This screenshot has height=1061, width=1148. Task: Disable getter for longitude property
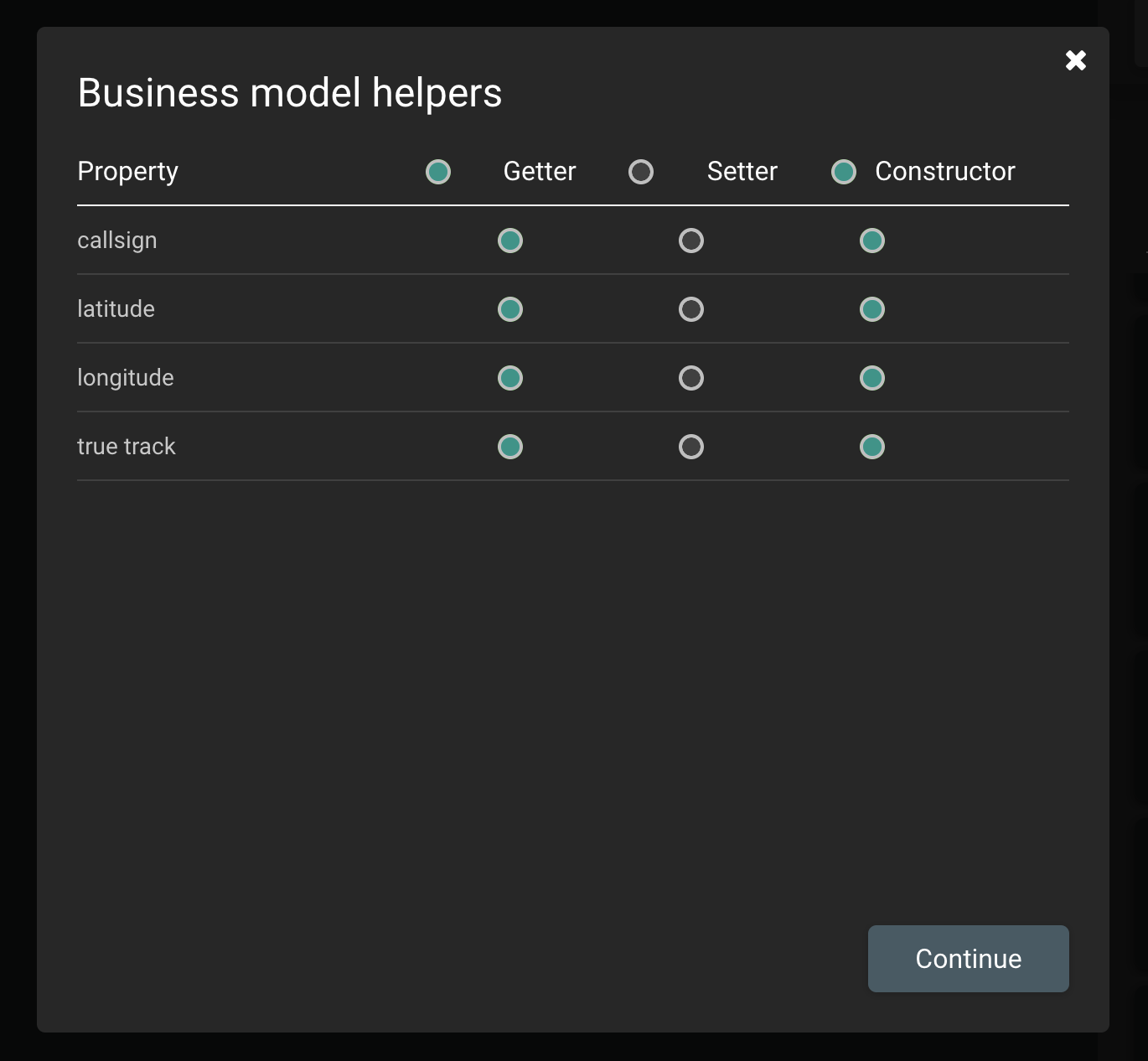[510, 378]
